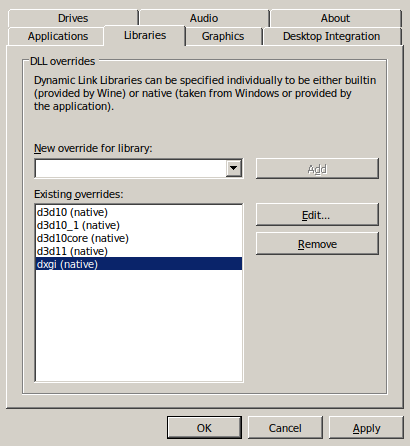Apply the library settings
Screen dimensions: 410x446
point(366,428)
